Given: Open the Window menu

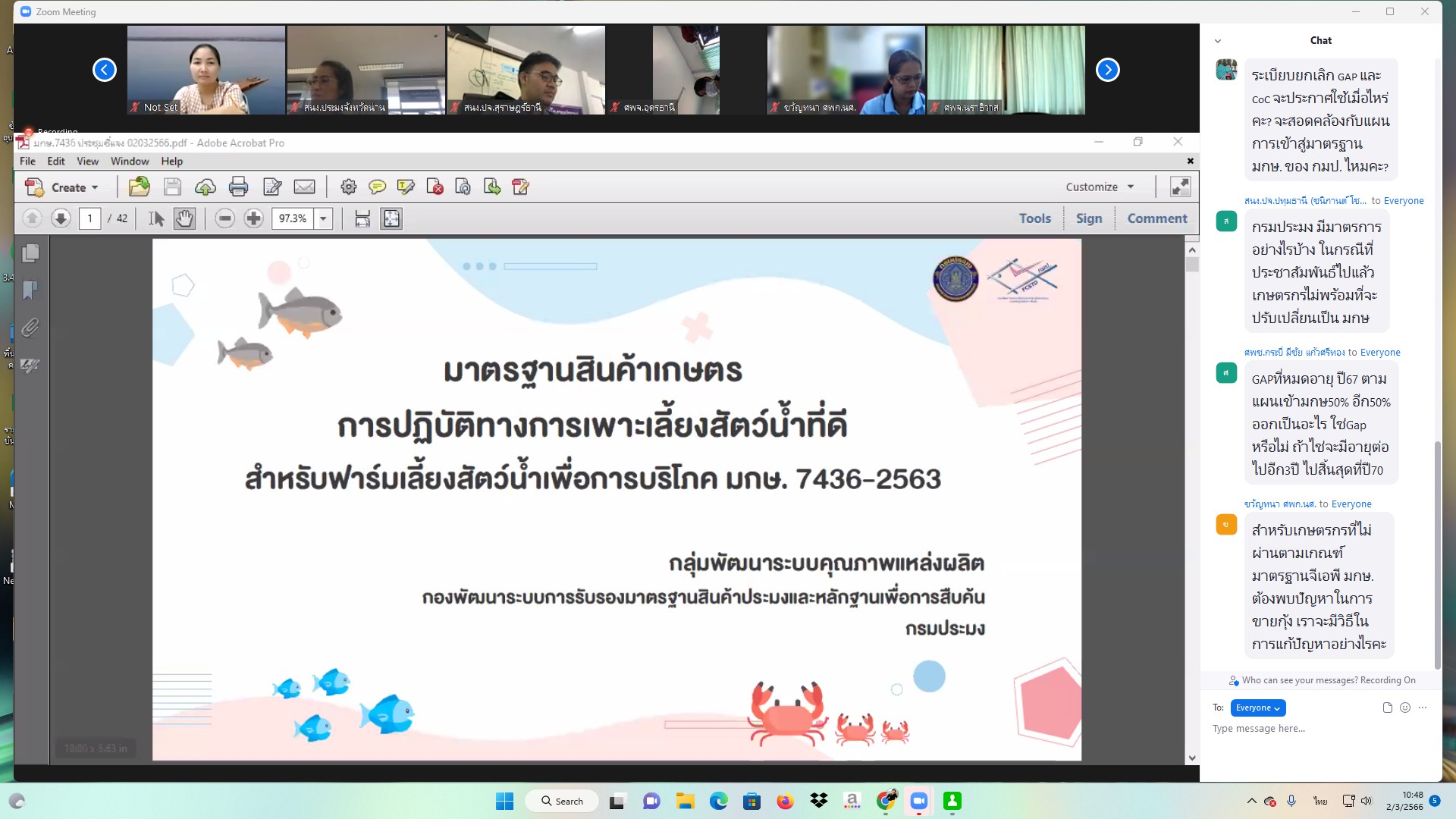Looking at the screenshot, I should tap(130, 161).
